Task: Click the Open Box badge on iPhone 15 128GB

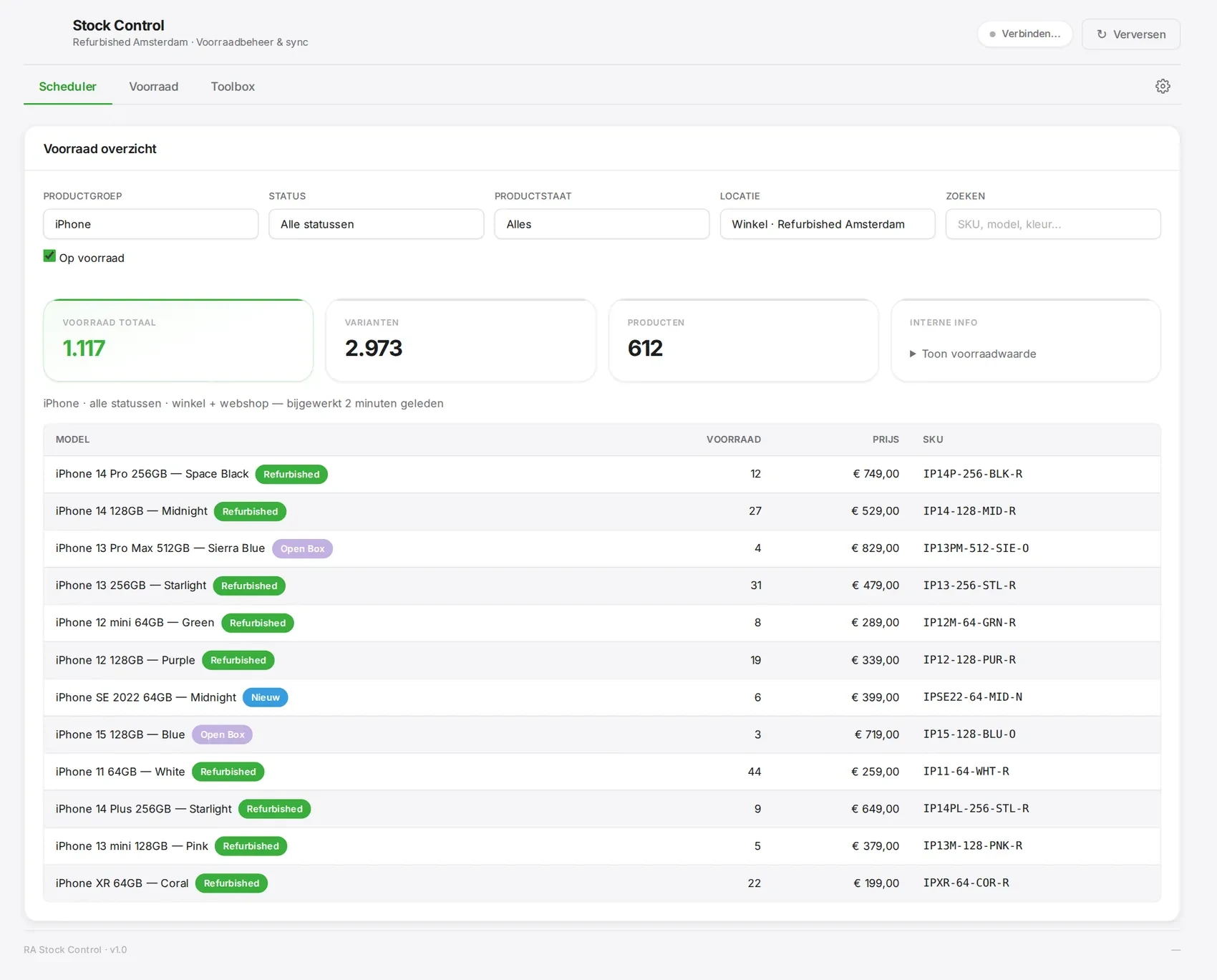Action: coord(222,735)
